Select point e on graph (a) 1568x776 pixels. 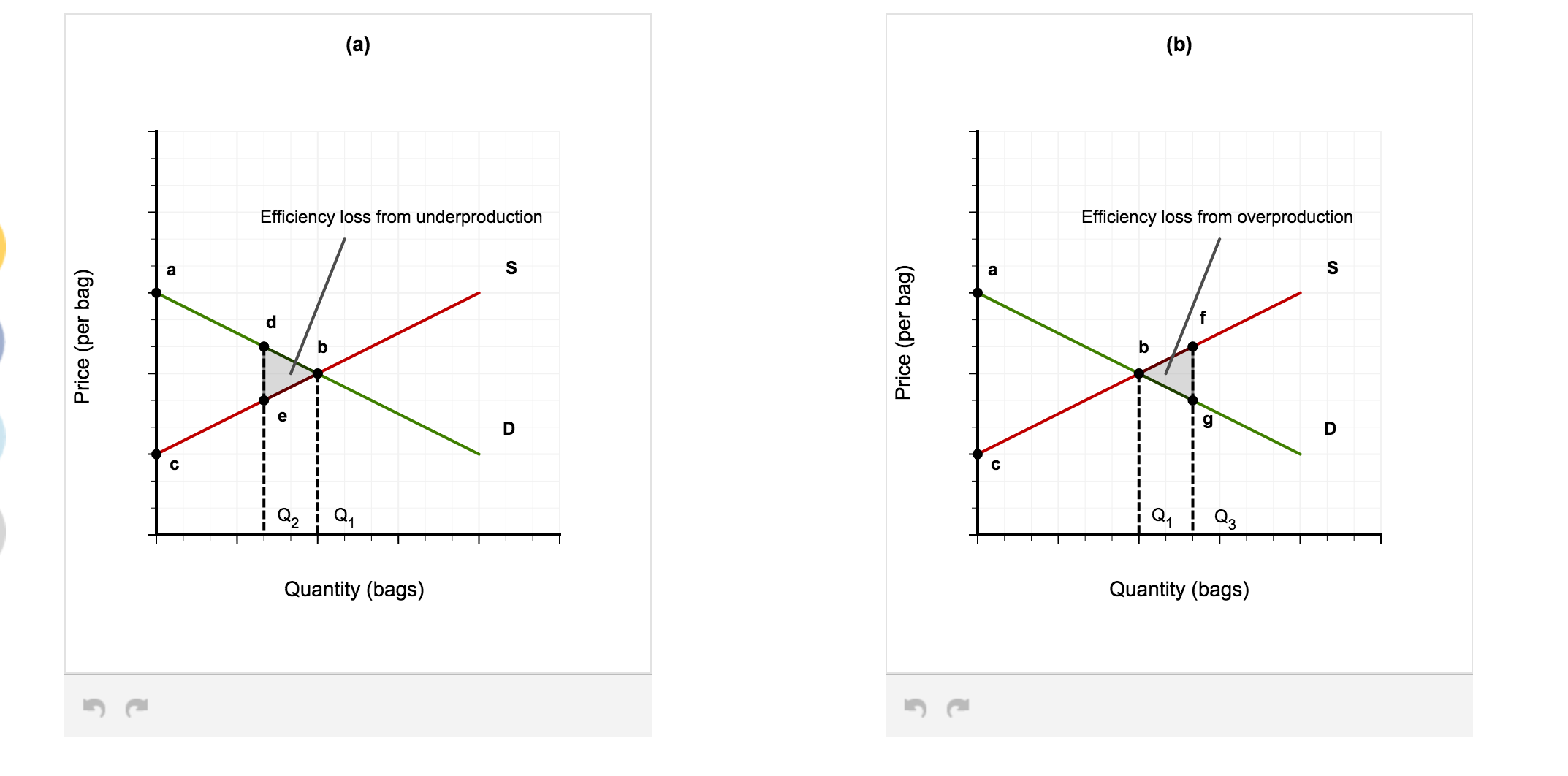[264, 400]
